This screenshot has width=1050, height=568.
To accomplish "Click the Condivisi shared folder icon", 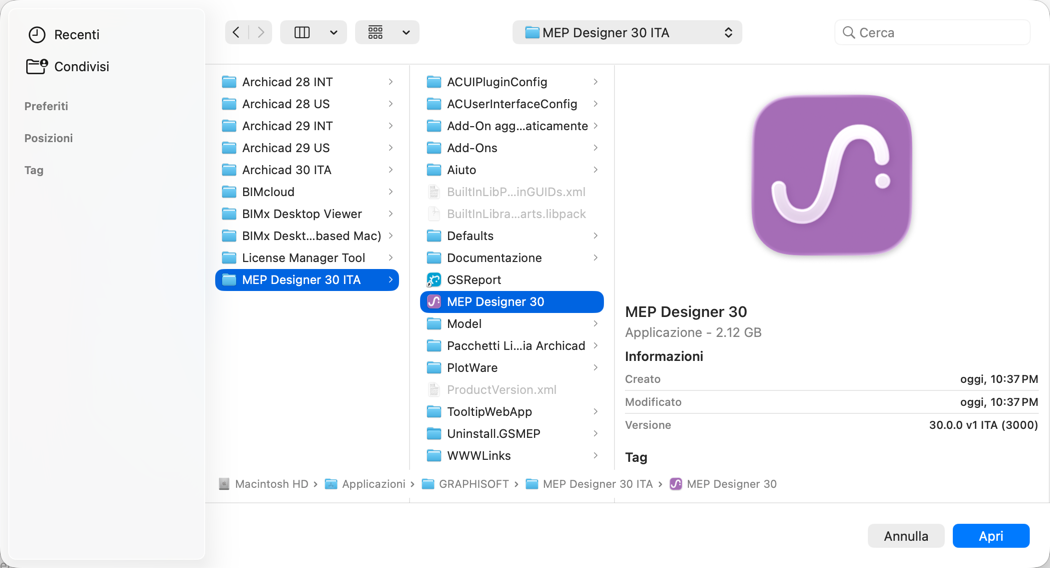I will pyautogui.click(x=37, y=66).
